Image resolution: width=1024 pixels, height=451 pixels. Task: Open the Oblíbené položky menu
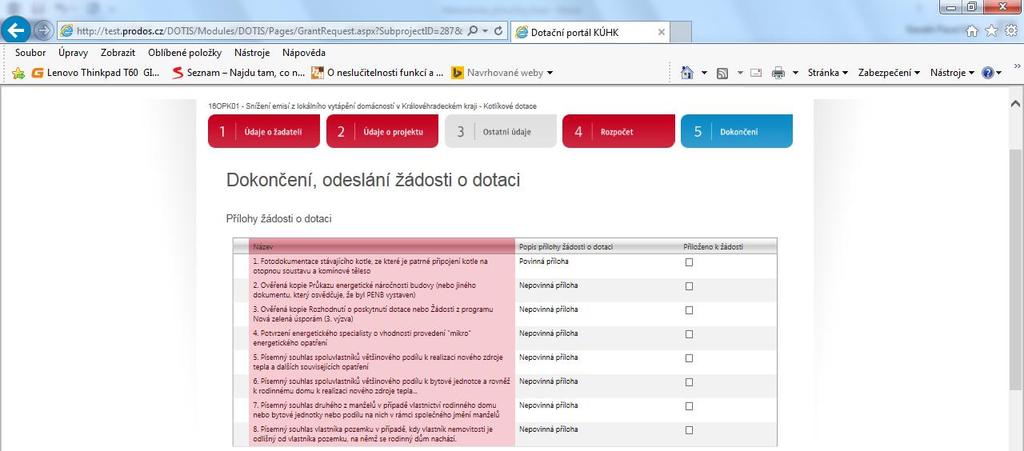[185, 53]
